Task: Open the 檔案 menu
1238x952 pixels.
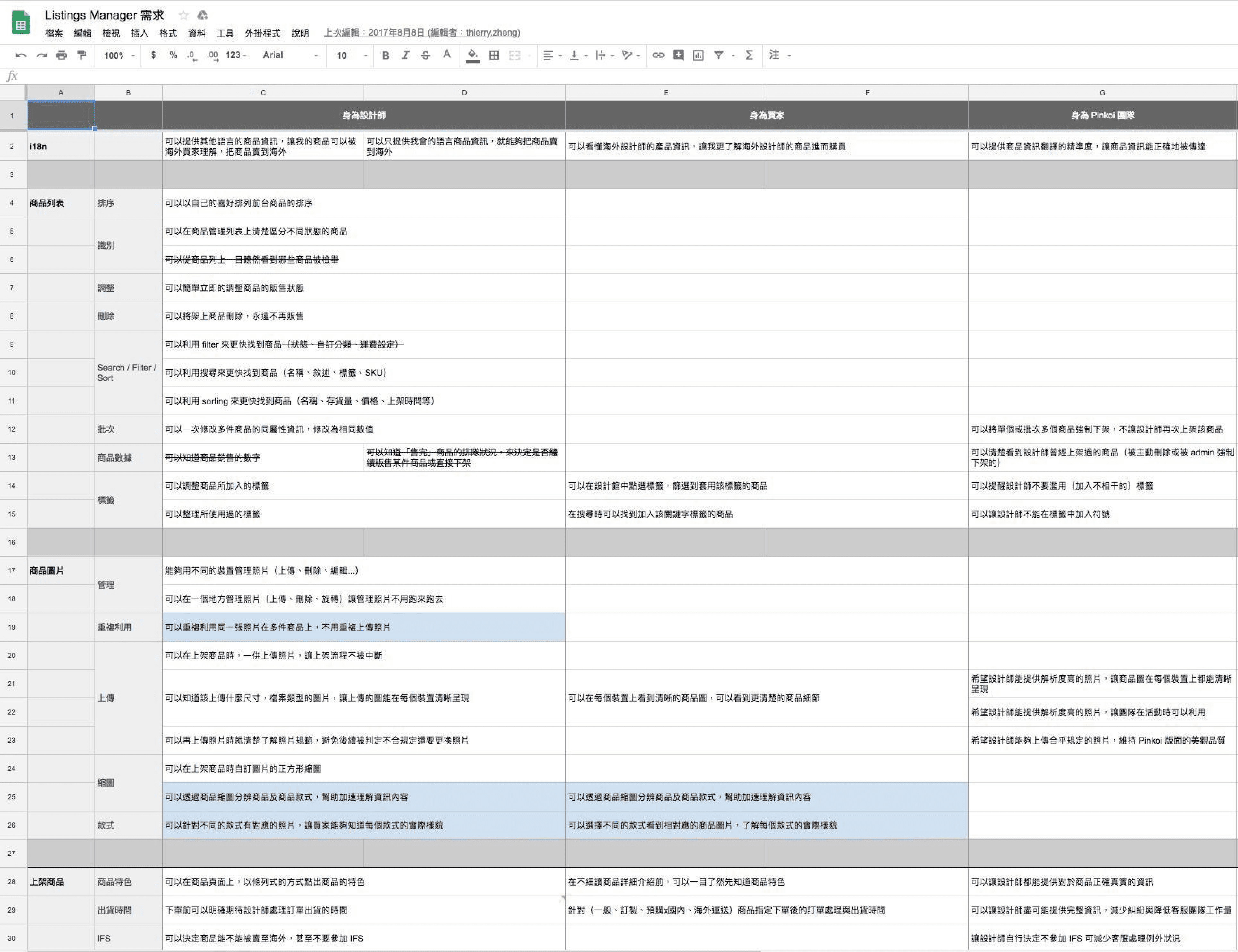Action: pyautogui.click(x=54, y=33)
